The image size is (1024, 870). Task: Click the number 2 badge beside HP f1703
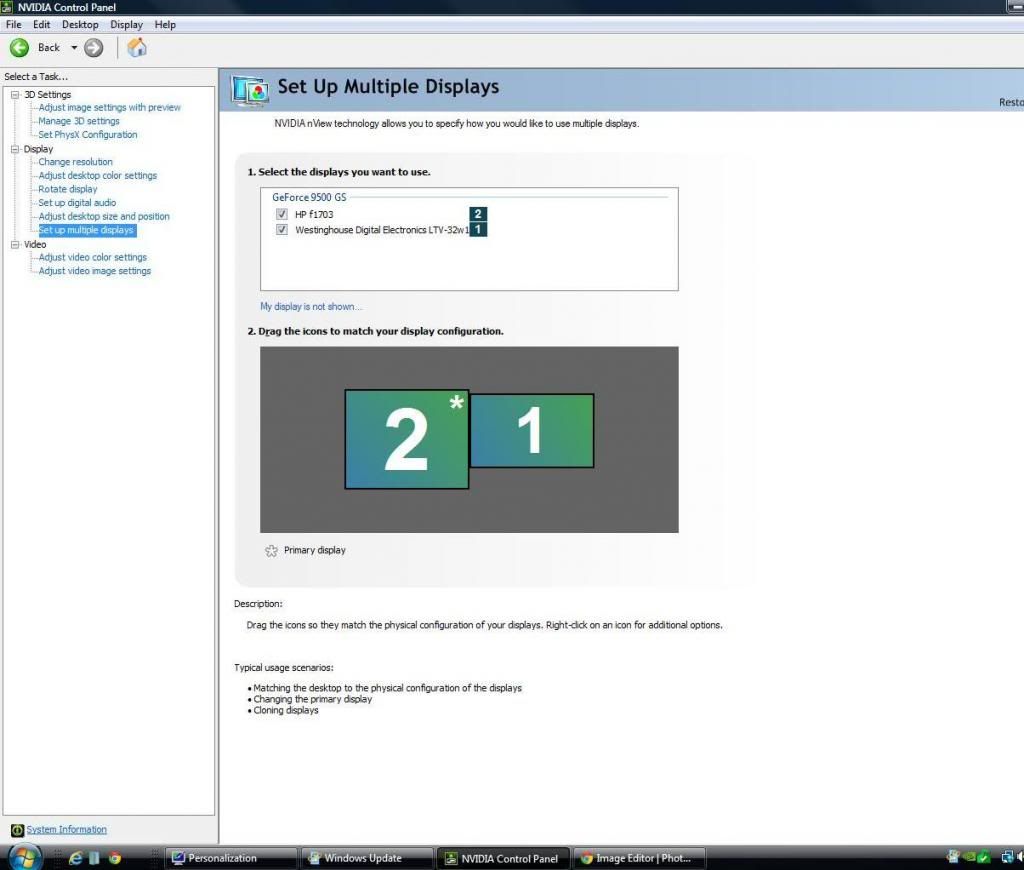478,214
